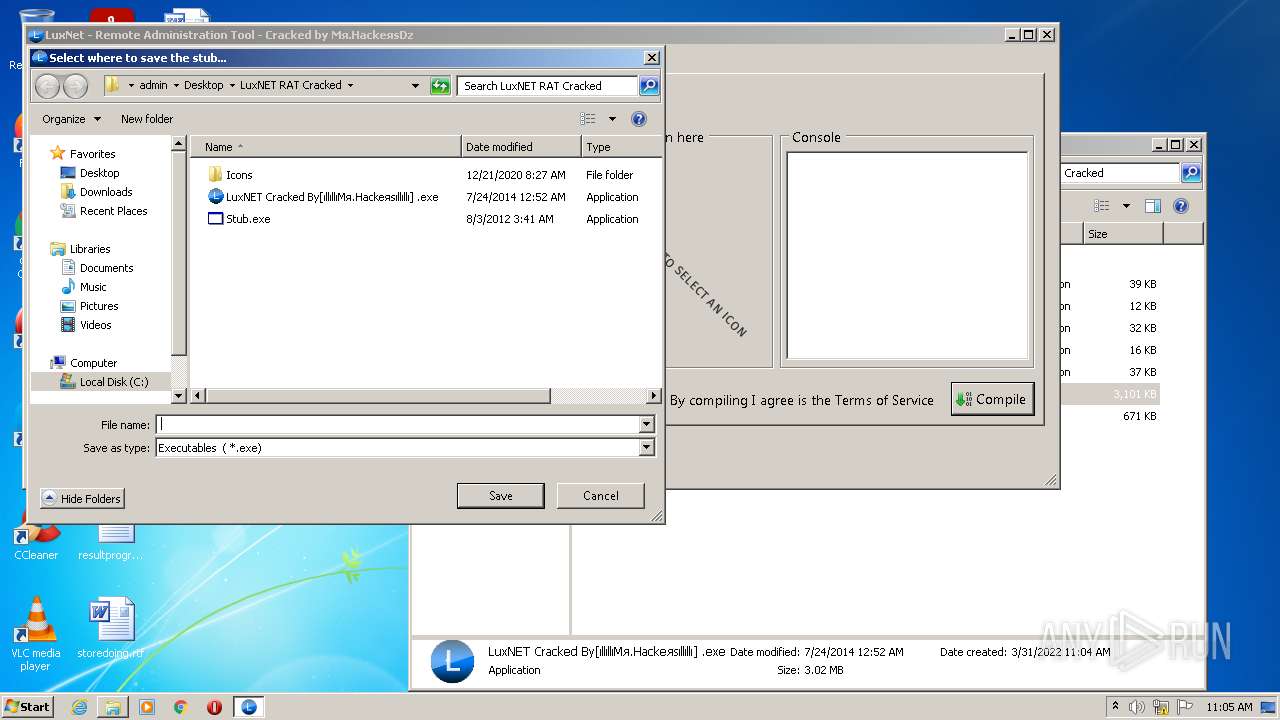The height and width of the screenshot is (720, 1280).
Task: Click Size column header in background Explorer
Action: coord(1123,234)
